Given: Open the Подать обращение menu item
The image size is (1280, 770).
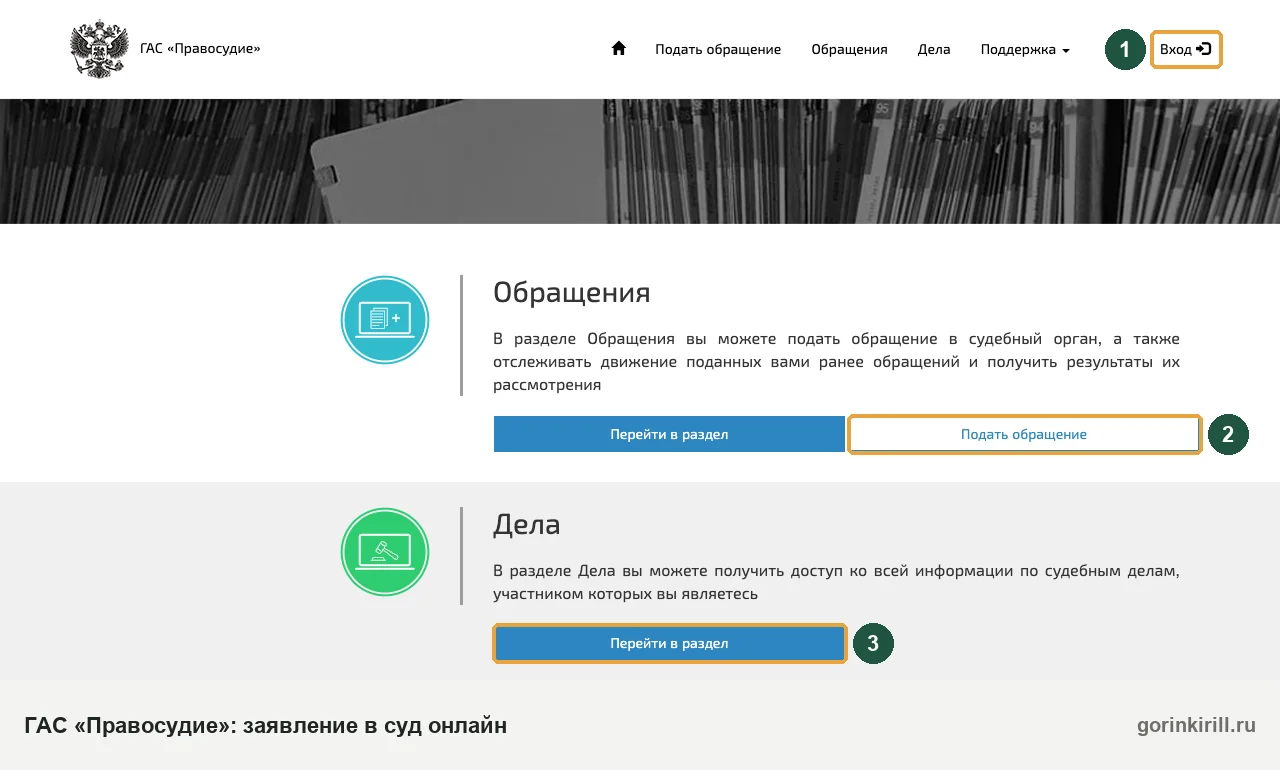Looking at the screenshot, I should tap(718, 49).
